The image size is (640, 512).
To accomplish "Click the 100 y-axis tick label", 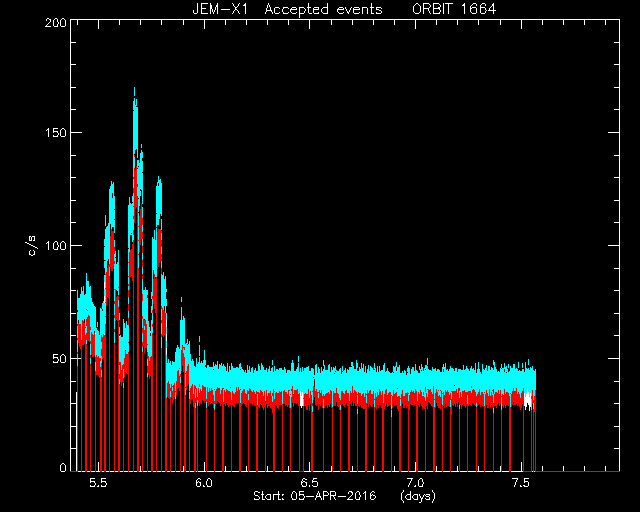I will [x=56, y=246].
